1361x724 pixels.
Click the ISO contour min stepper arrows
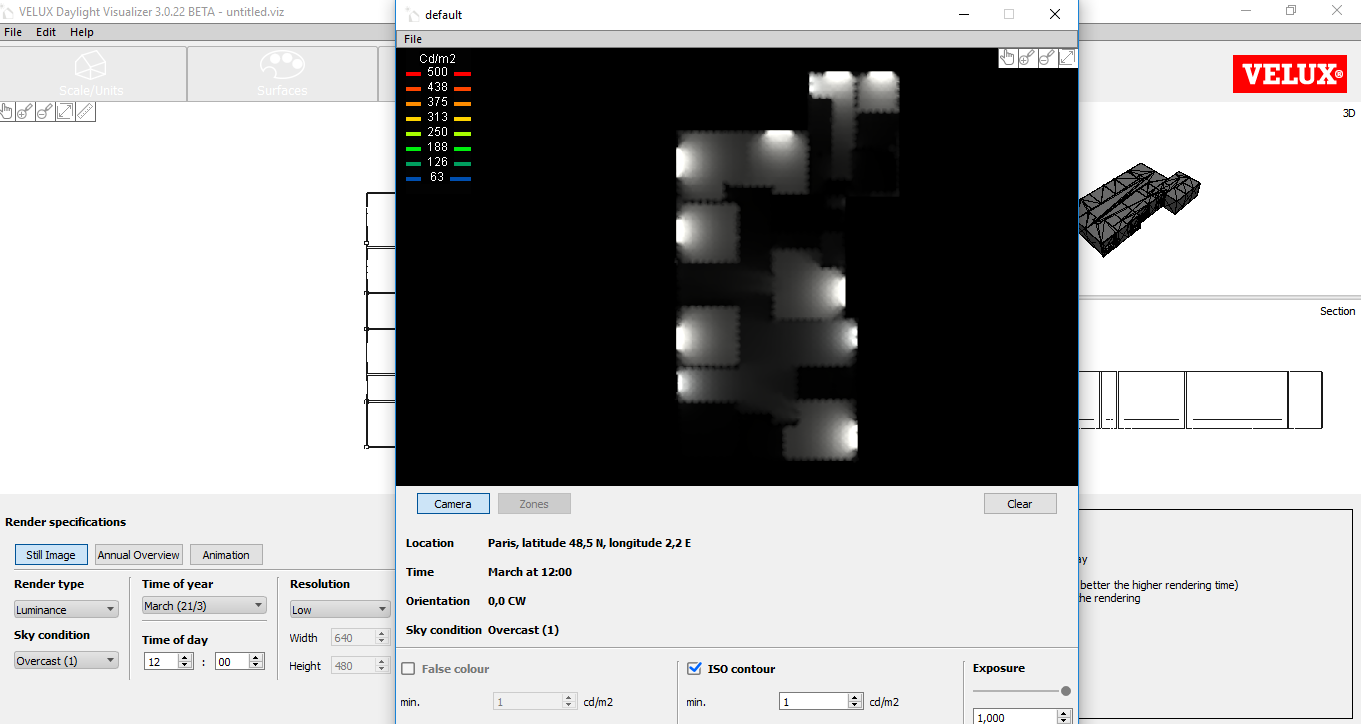coord(856,702)
